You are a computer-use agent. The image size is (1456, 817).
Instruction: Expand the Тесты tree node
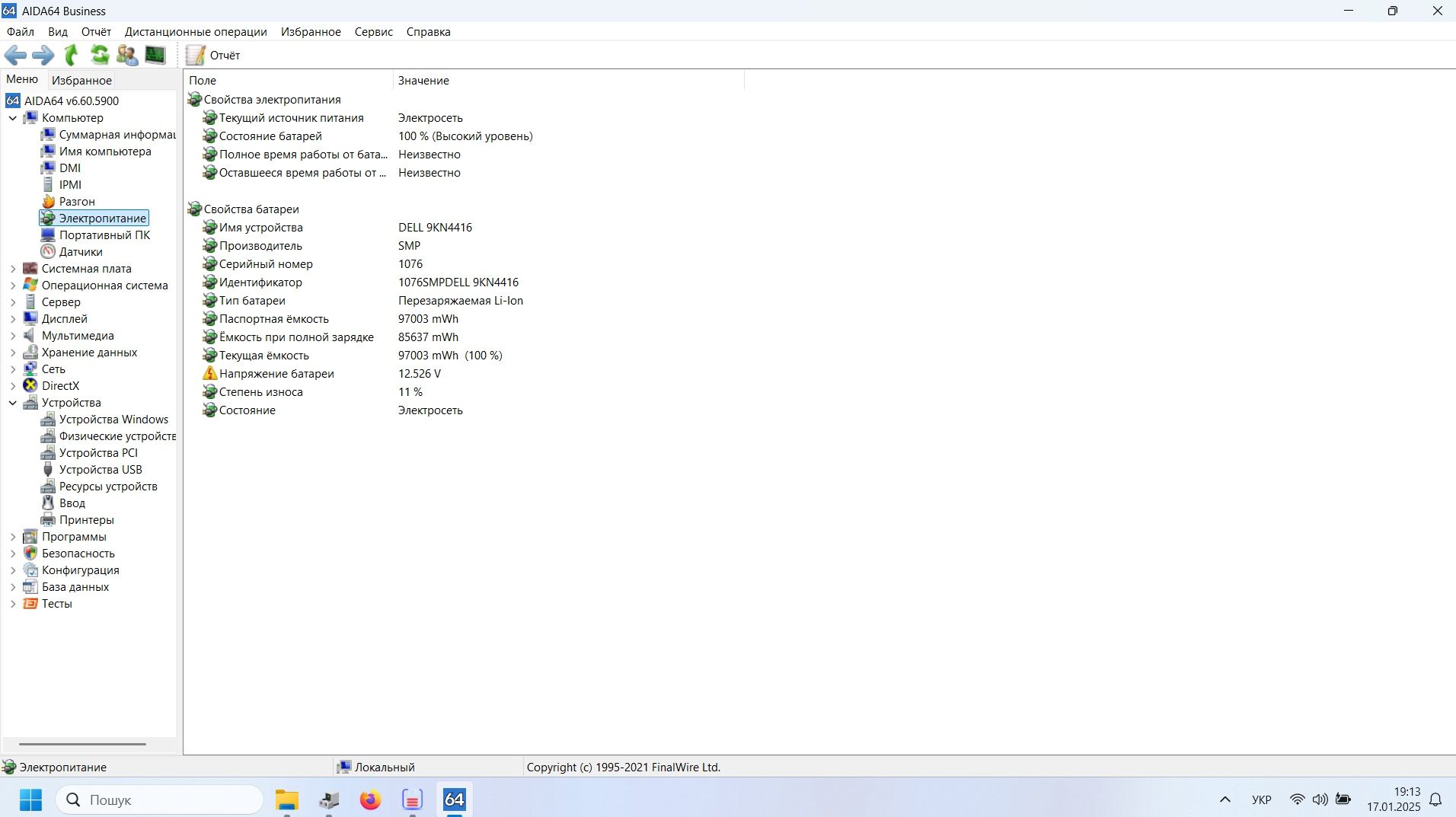pos(13,604)
